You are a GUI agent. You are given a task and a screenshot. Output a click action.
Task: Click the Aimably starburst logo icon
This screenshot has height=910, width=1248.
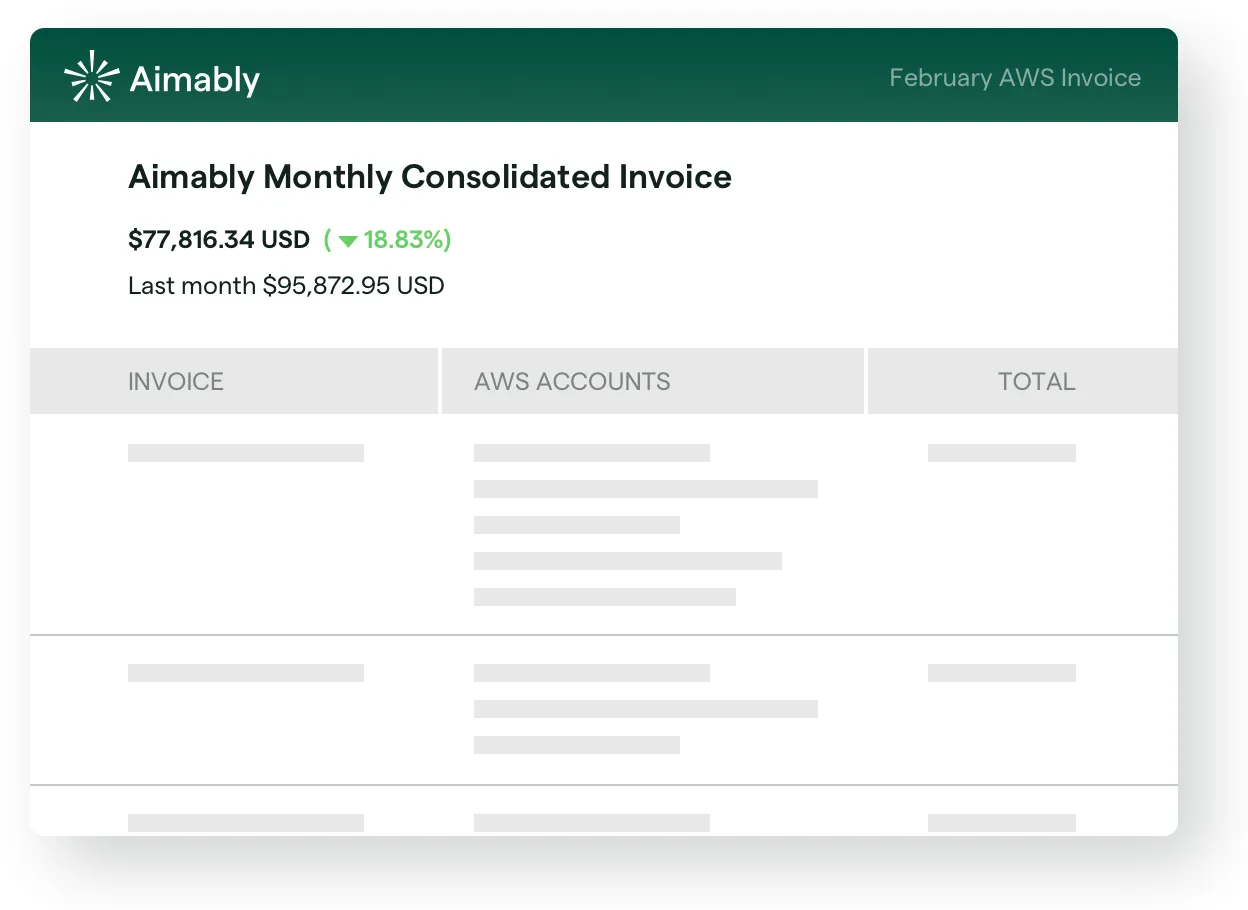point(91,77)
